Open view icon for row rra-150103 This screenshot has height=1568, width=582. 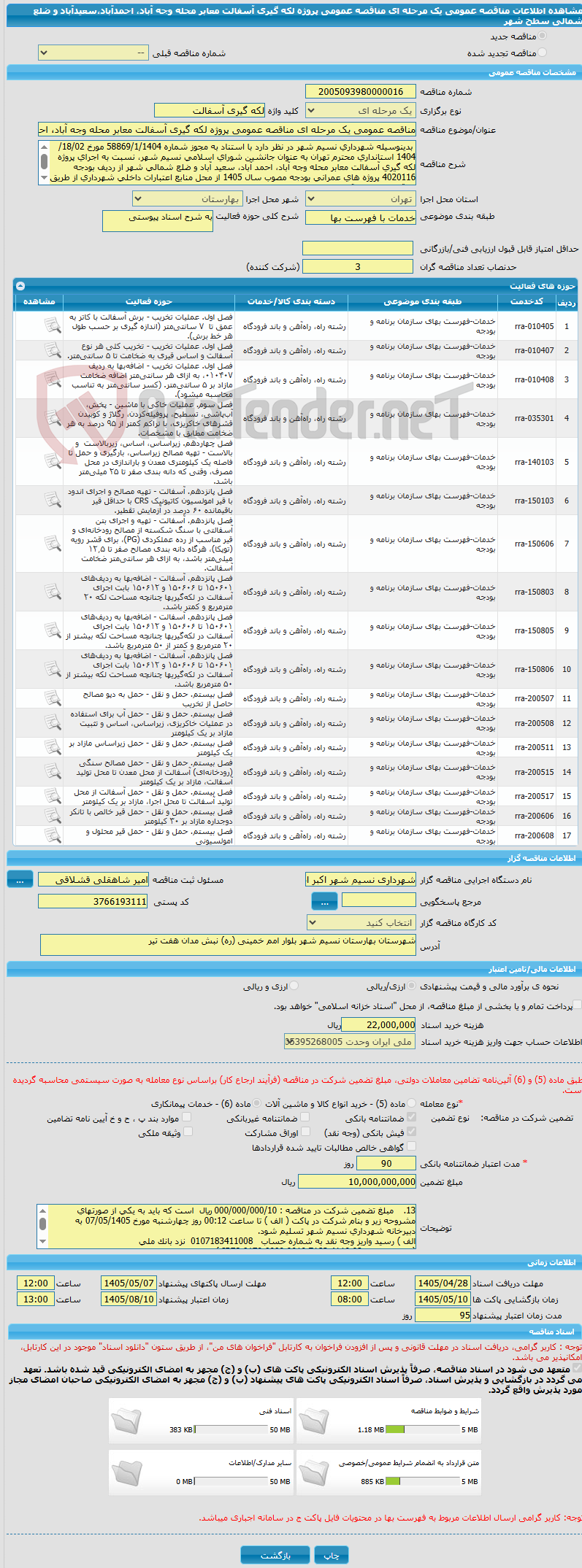[52, 501]
